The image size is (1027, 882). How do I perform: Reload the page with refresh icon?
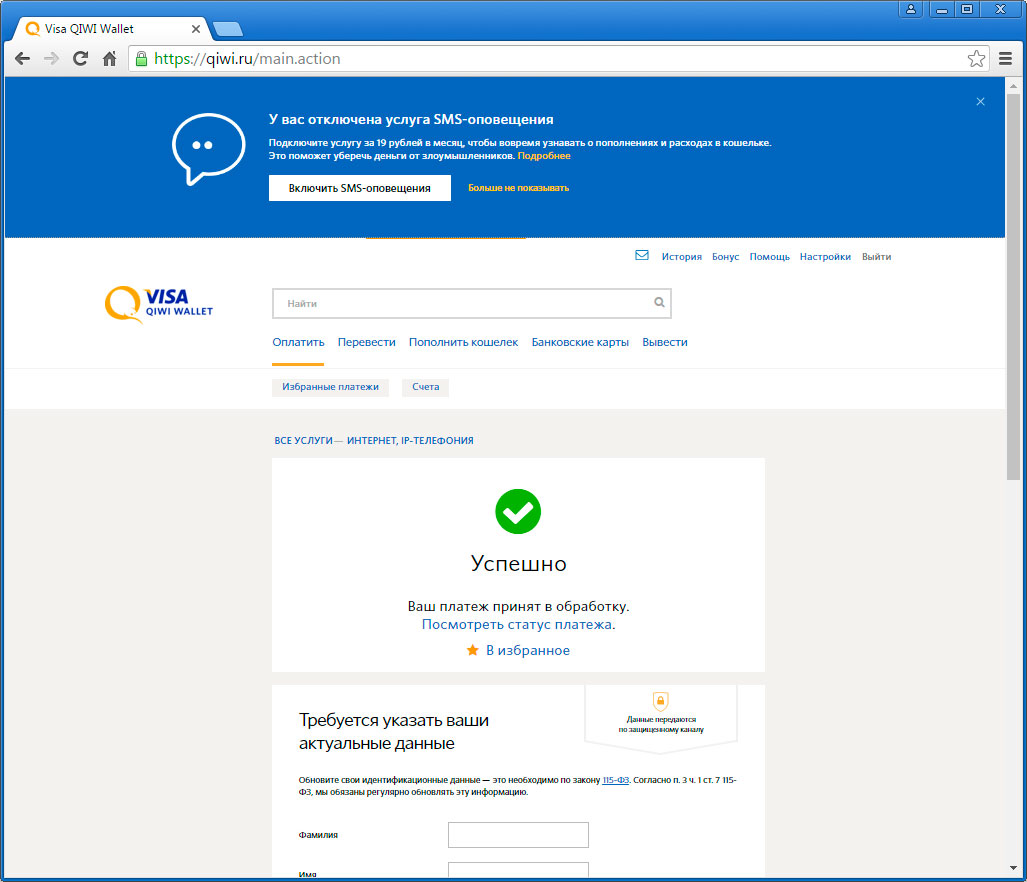81,59
